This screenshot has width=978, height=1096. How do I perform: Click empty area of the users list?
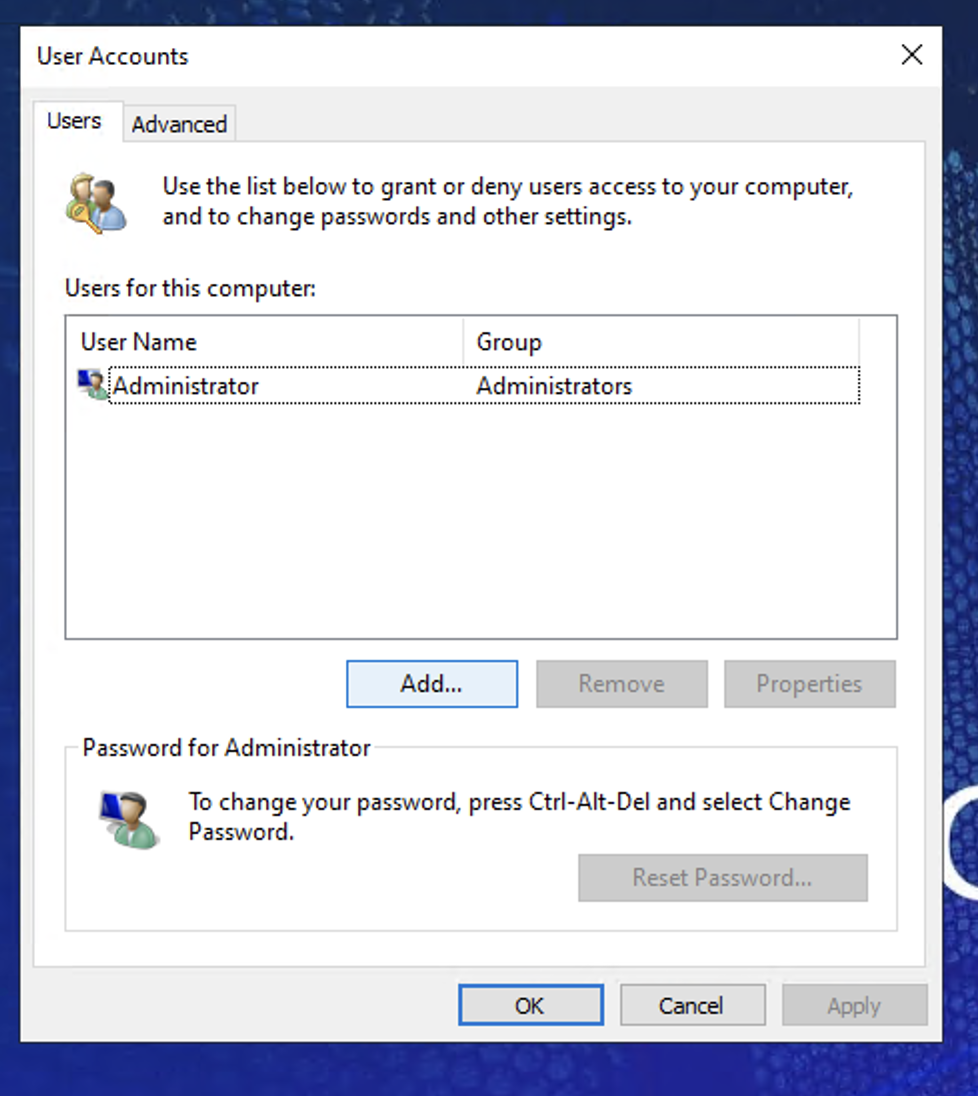click(481, 521)
